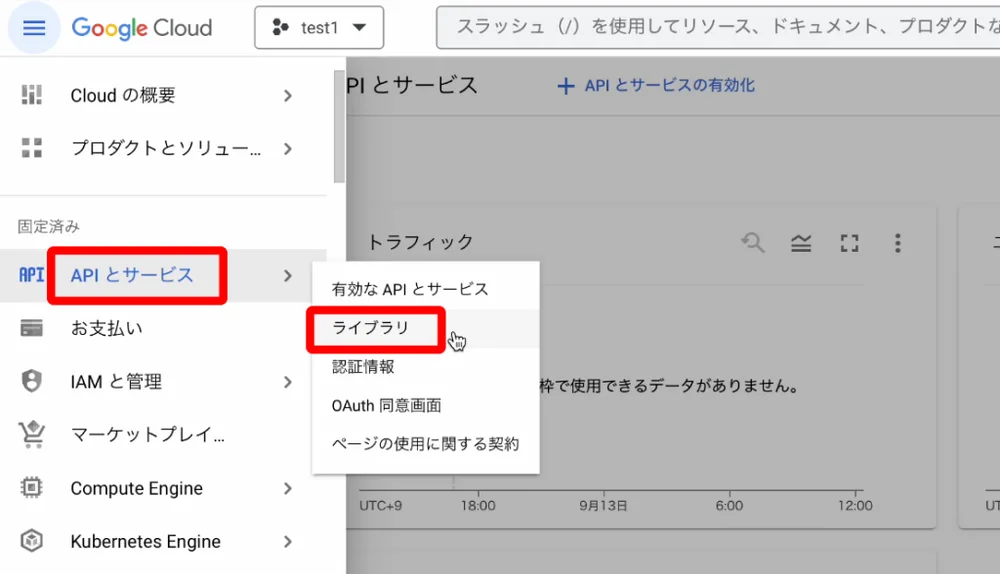
Task: Reset zoom on the トラフィック chart
Action: pyautogui.click(x=753, y=242)
